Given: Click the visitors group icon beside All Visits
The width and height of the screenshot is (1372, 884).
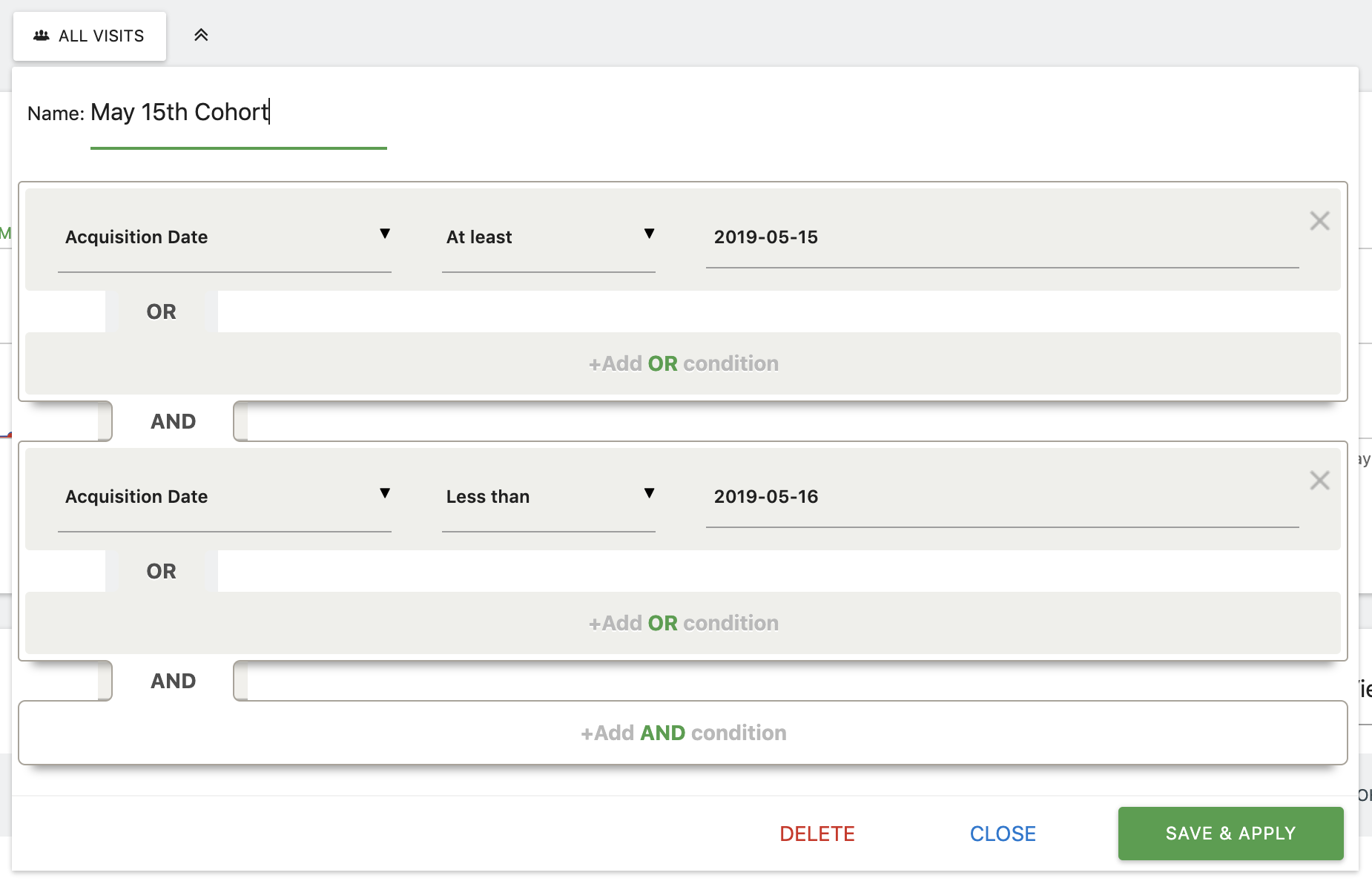Looking at the screenshot, I should click(x=42, y=36).
